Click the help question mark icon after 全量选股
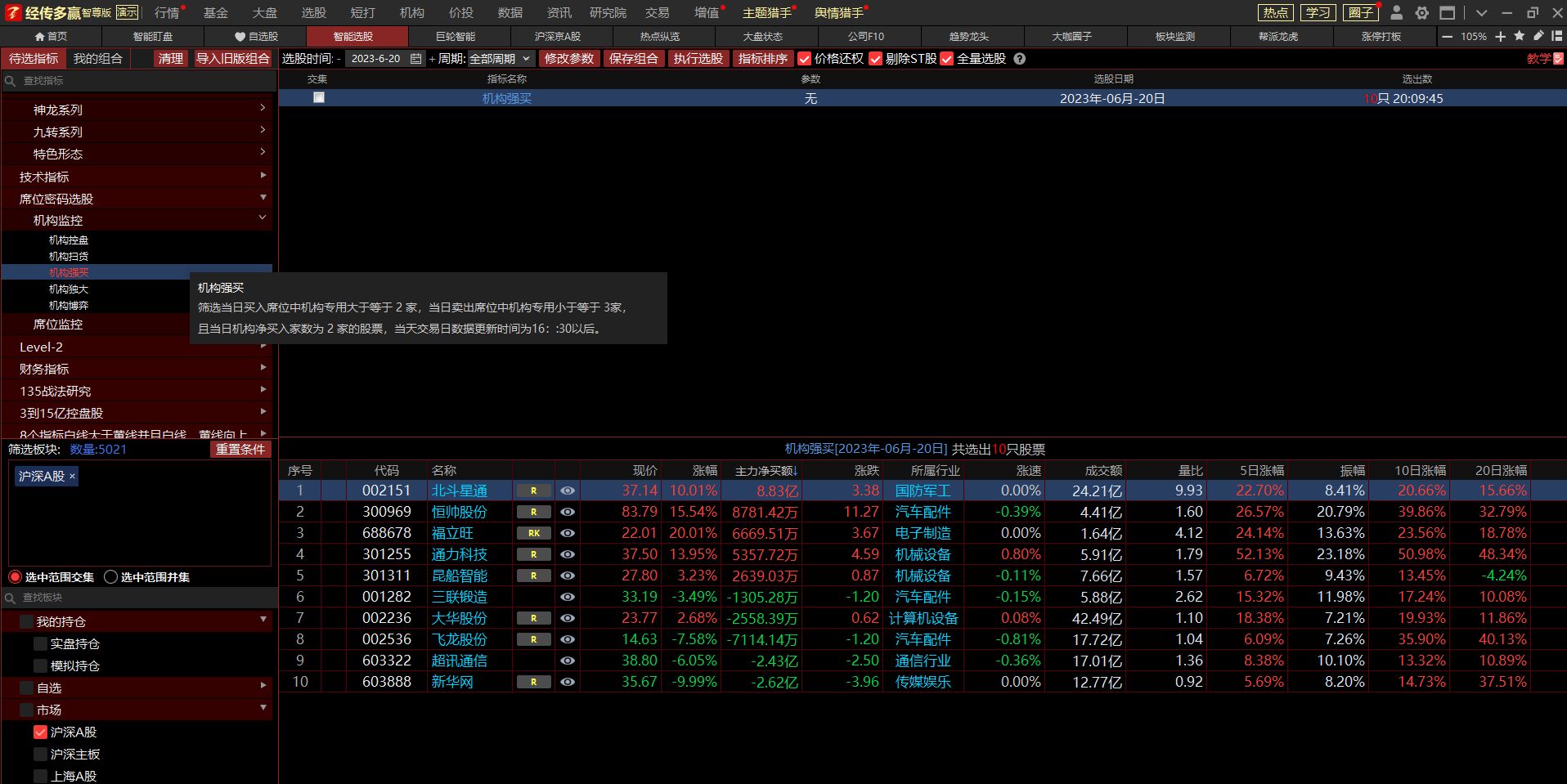The image size is (1567, 784). pyautogui.click(x=1020, y=59)
